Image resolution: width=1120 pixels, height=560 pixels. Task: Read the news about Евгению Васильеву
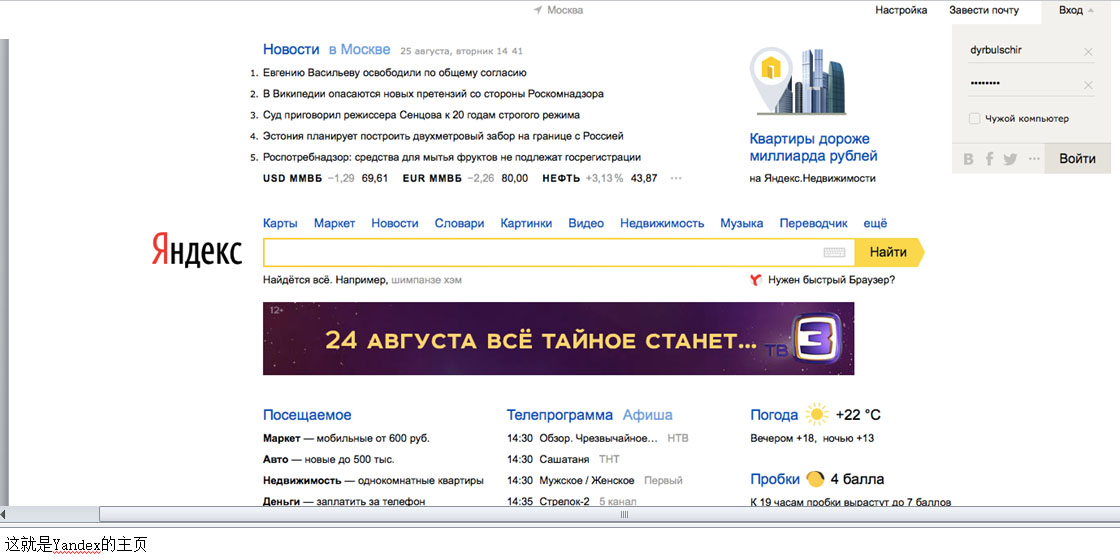[395, 72]
